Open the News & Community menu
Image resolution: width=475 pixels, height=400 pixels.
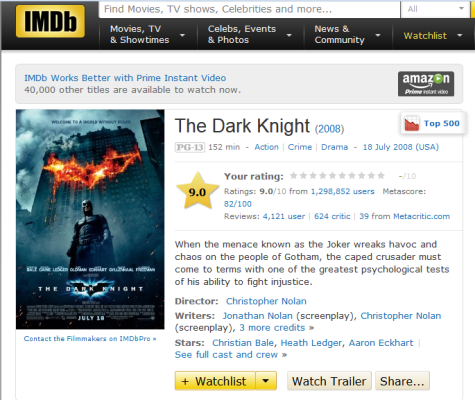tap(348, 34)
